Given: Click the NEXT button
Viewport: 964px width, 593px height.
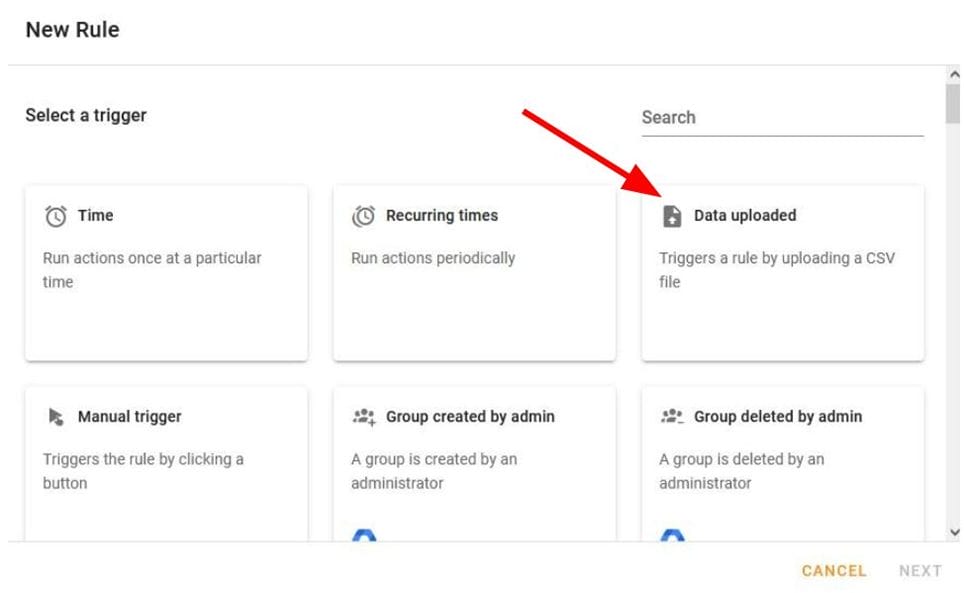Looking at the screenshot, I should (x=921, y=570).
